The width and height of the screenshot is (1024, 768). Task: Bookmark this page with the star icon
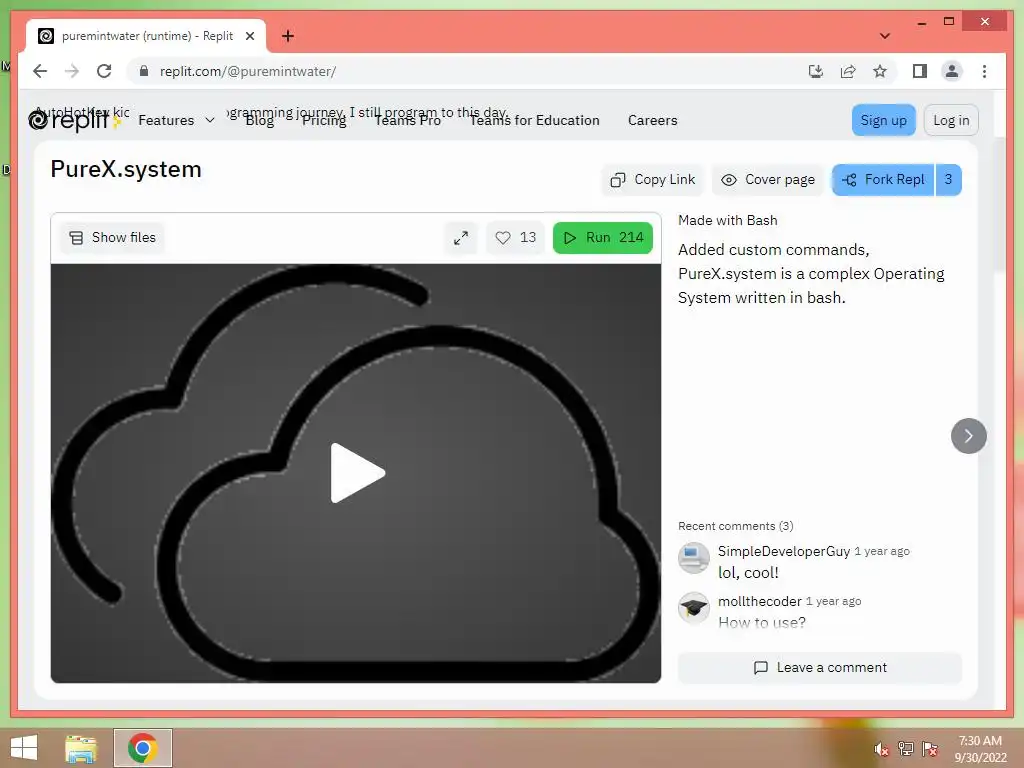880,71
